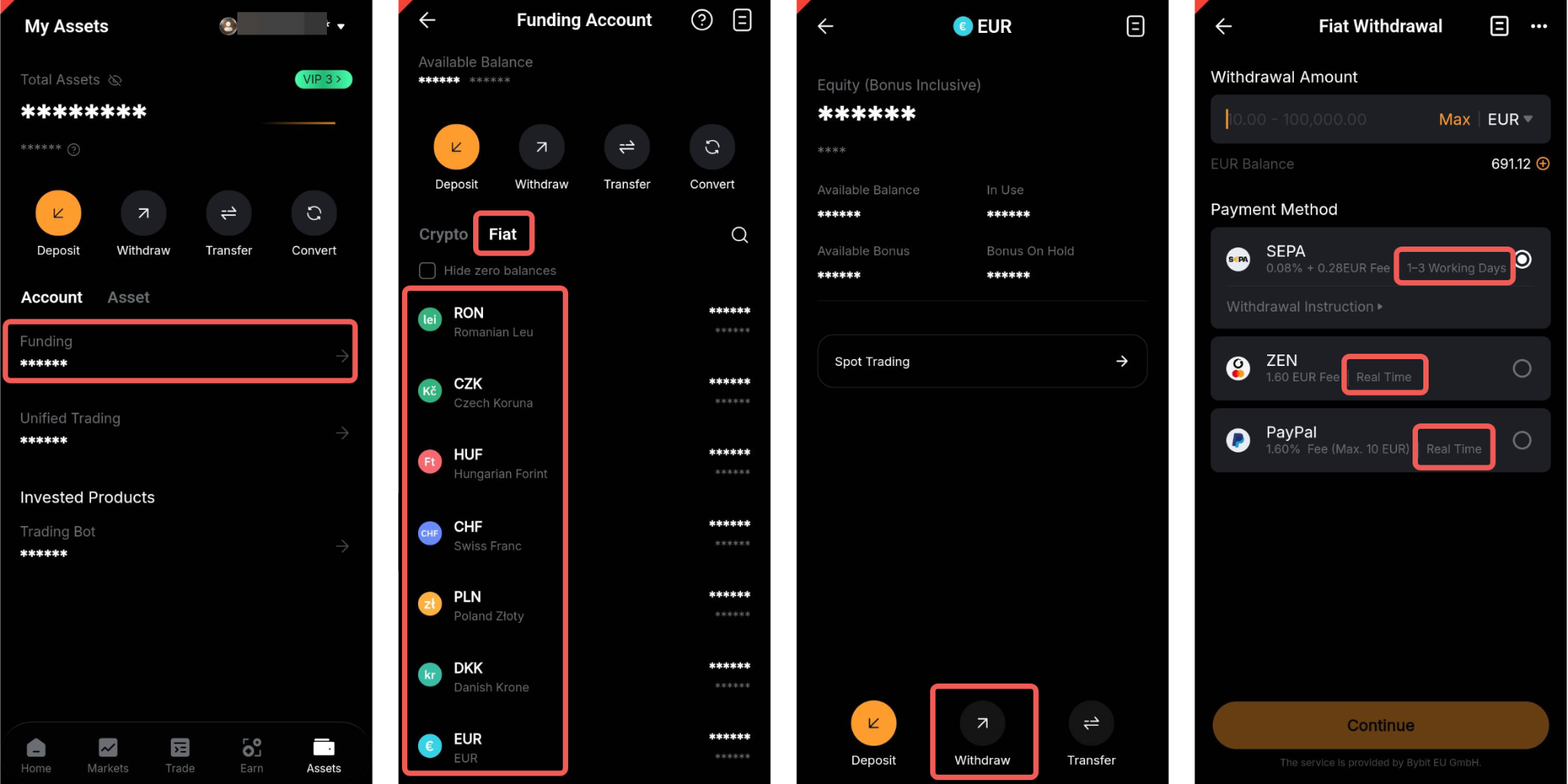Switch to the Asset tab
Viewport: 1568px width, 784px height.
(128, 297)
